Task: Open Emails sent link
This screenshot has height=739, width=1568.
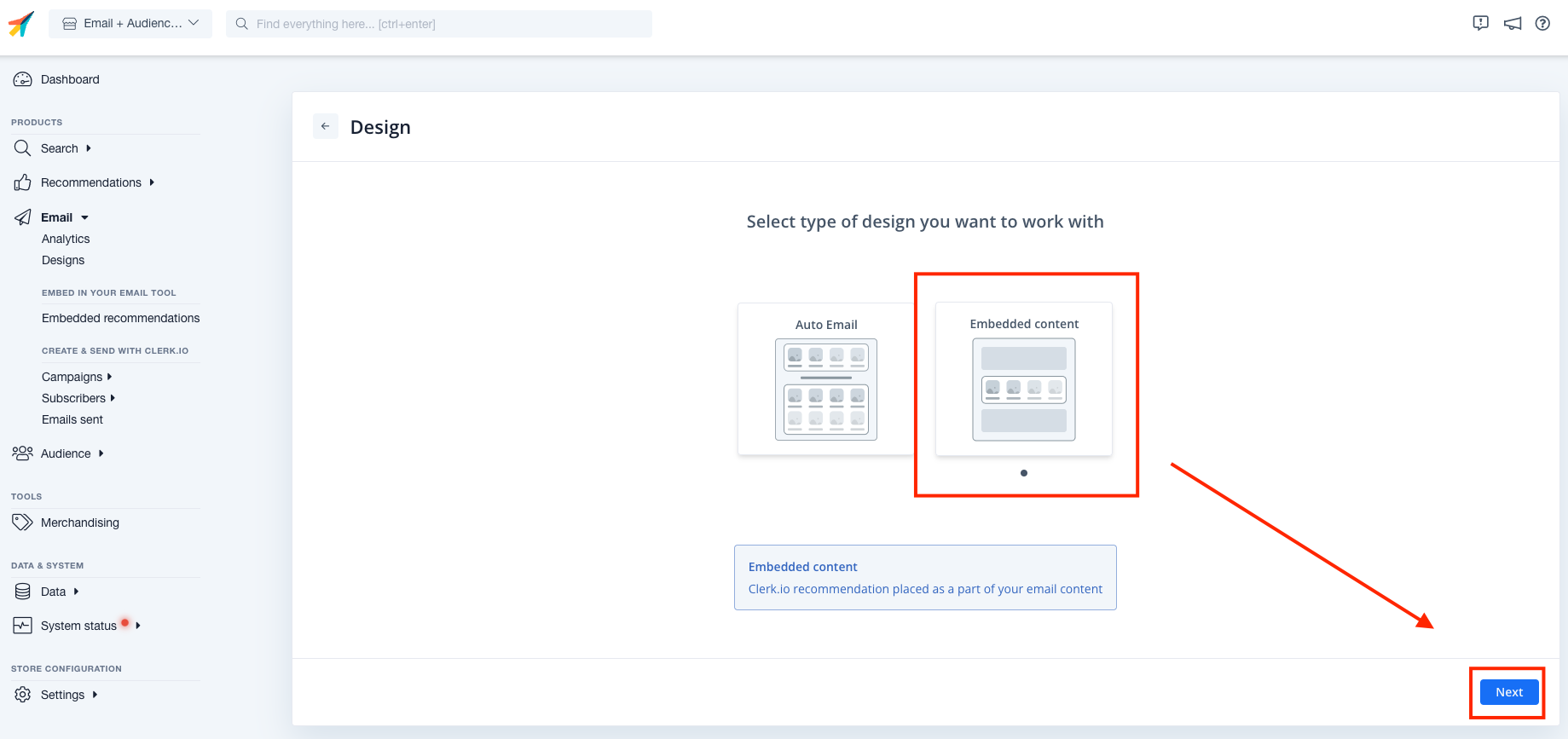Action: tap(72, 419)
